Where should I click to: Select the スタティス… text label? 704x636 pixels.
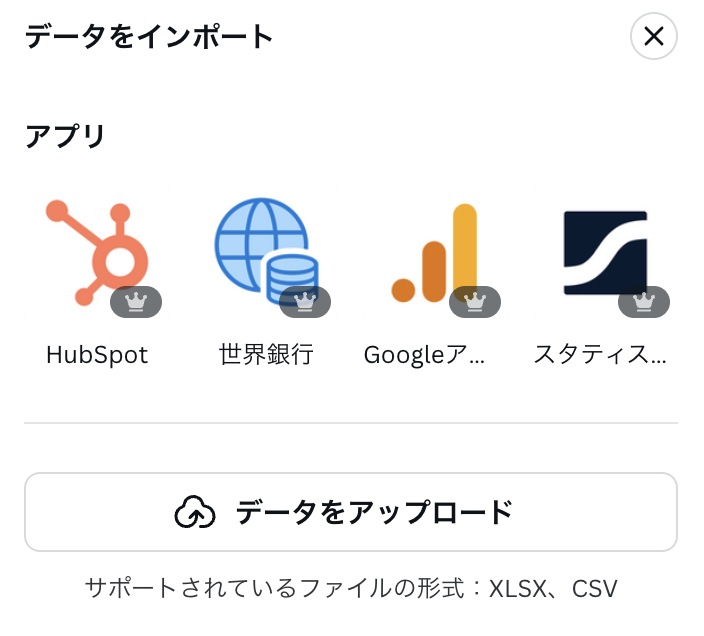pyautogui.click(x=600, y=355)
